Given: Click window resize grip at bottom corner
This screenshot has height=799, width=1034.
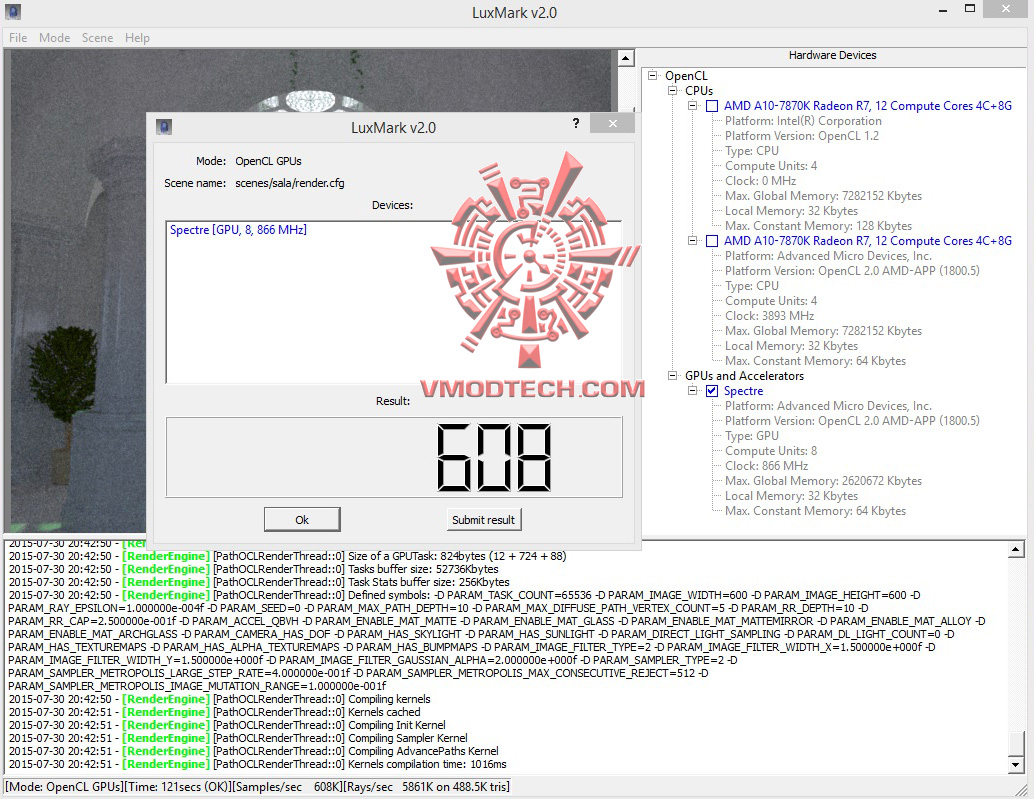Looking at the screenshot, I should click(x=1022, y=789).
